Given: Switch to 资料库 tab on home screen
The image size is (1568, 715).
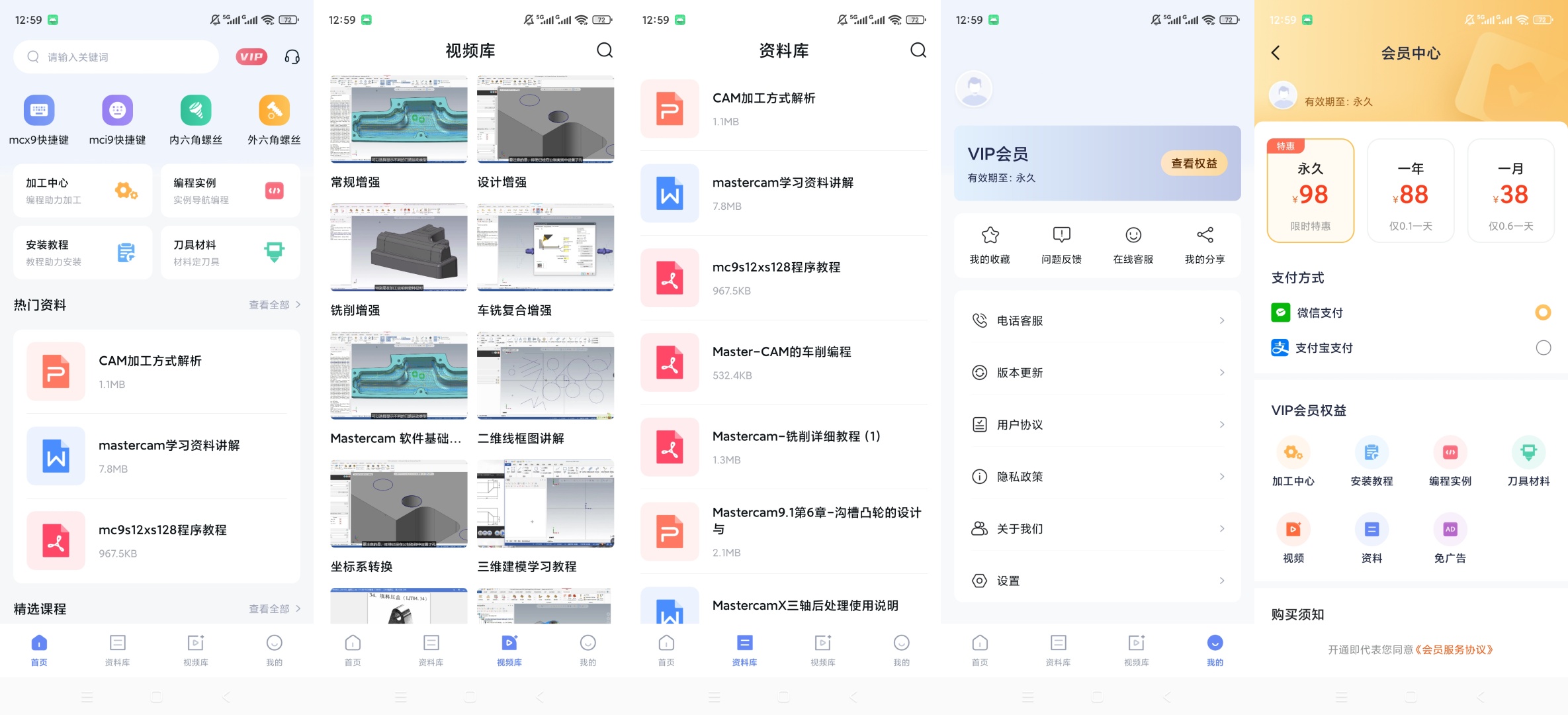Looking at the screenshot, I should (117, 650).
